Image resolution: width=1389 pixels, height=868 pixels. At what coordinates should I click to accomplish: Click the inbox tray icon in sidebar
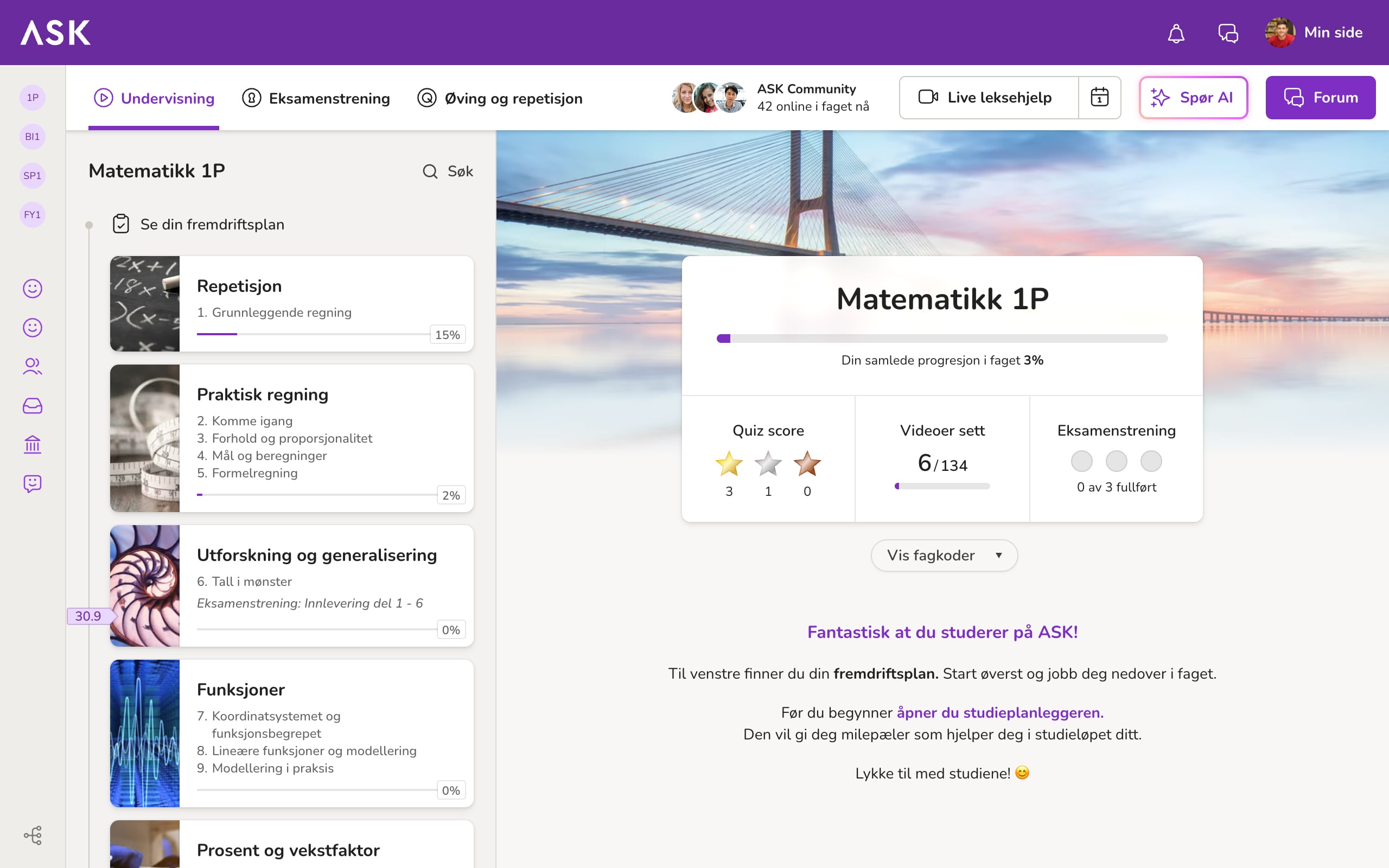coord(32,406)
